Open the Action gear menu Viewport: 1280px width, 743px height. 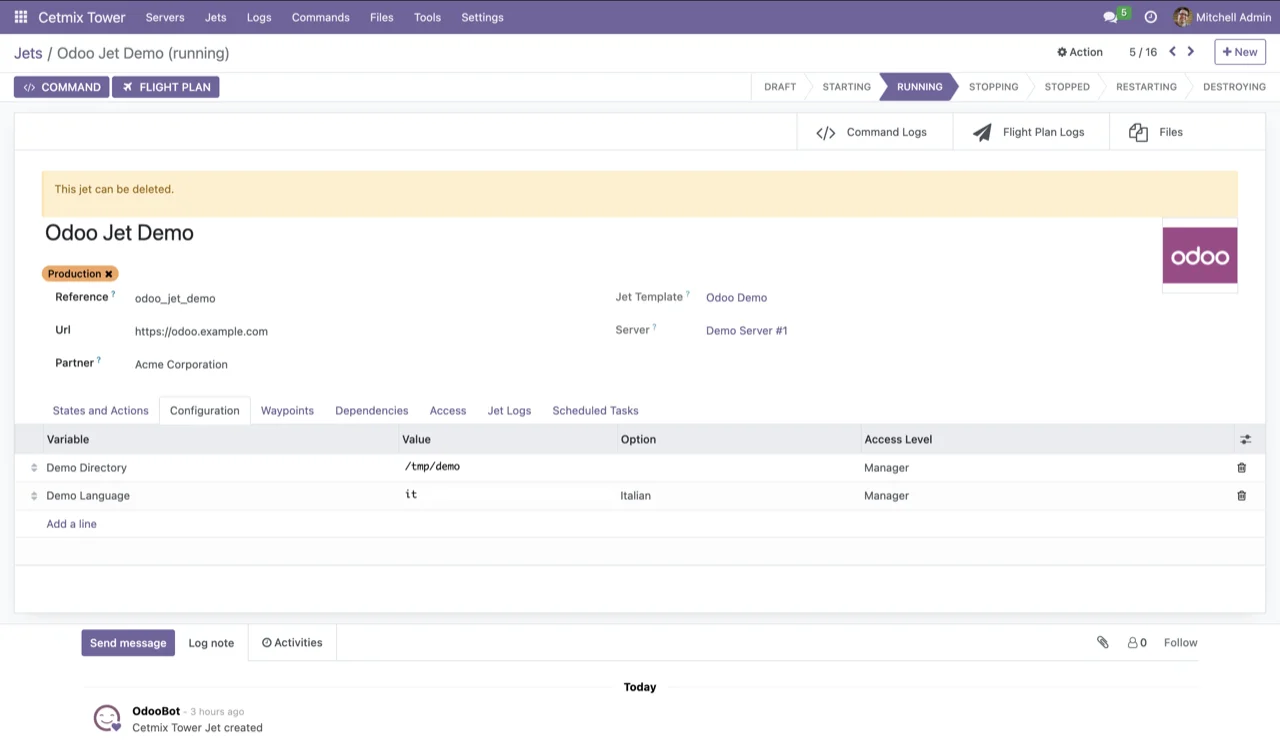(1079, 51)
